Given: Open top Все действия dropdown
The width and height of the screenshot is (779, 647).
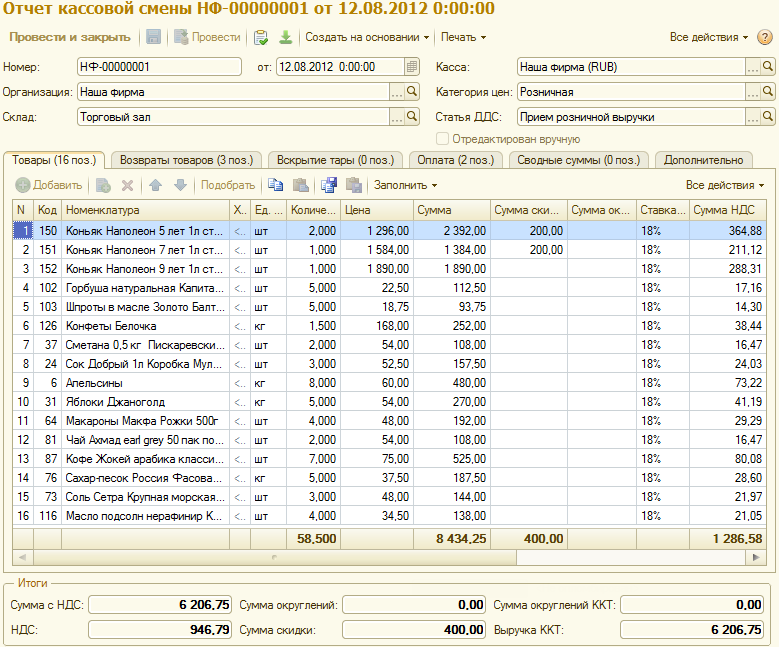Looking at the screenshot, I should click(x=708, y=37).
